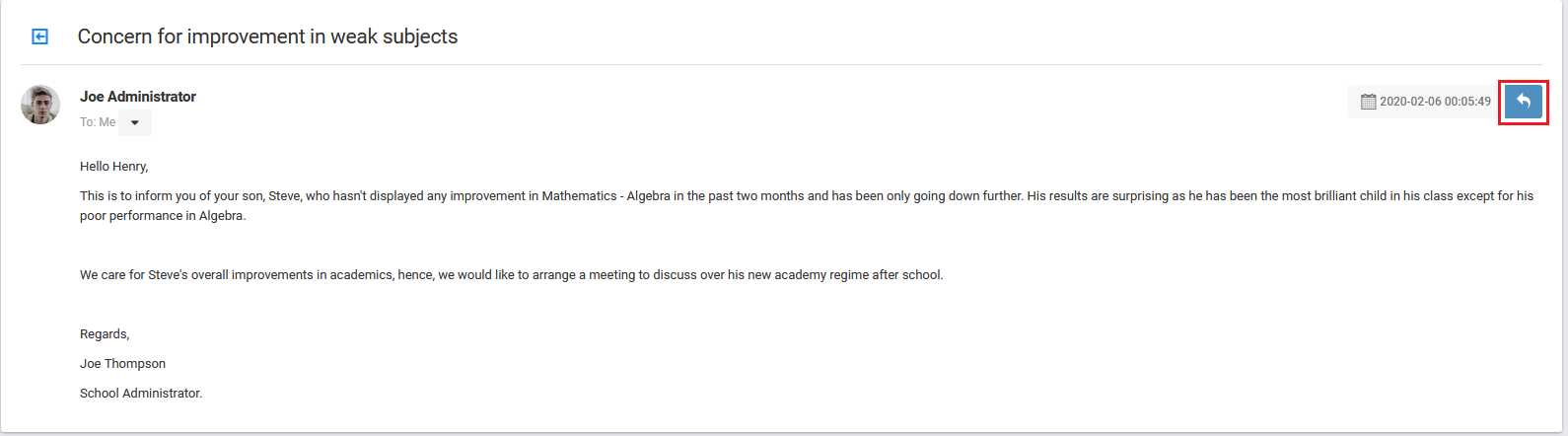Select the sender name Joe Administrator
Viewport: 1568px width, 436px height.
click(138, 97)
